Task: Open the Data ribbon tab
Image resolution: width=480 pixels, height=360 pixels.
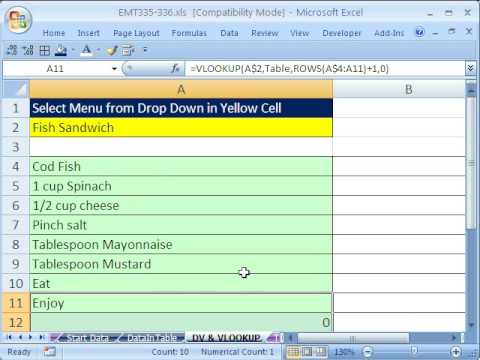Action: point(229,33)
